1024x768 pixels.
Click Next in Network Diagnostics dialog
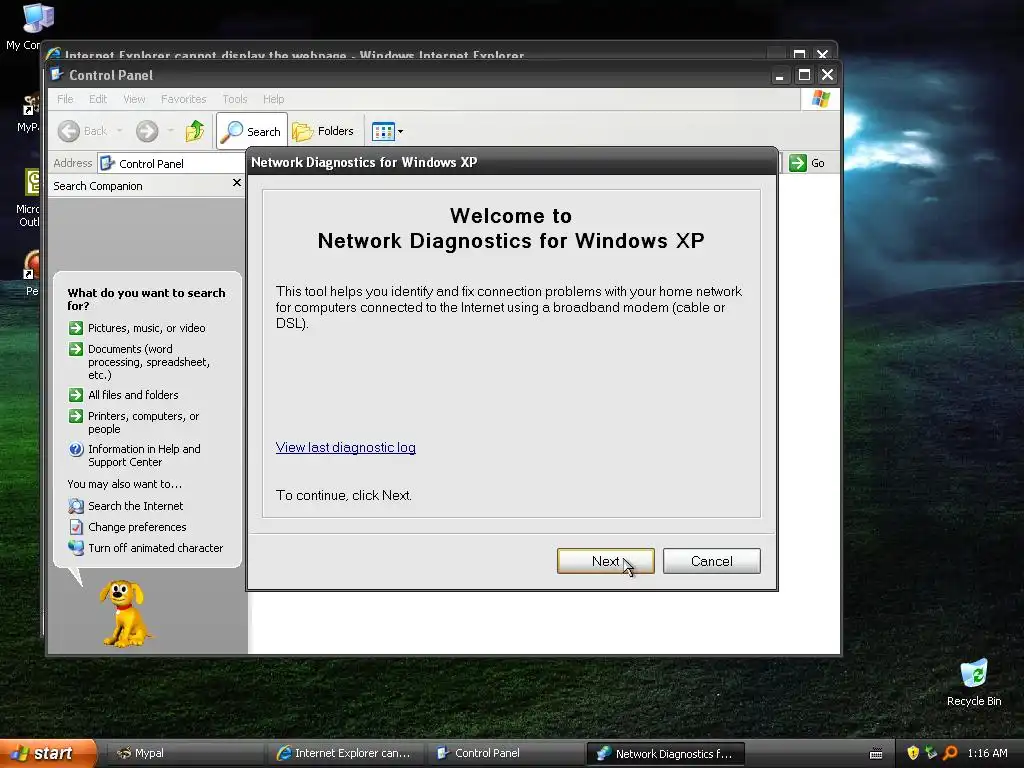pos(605,561)
